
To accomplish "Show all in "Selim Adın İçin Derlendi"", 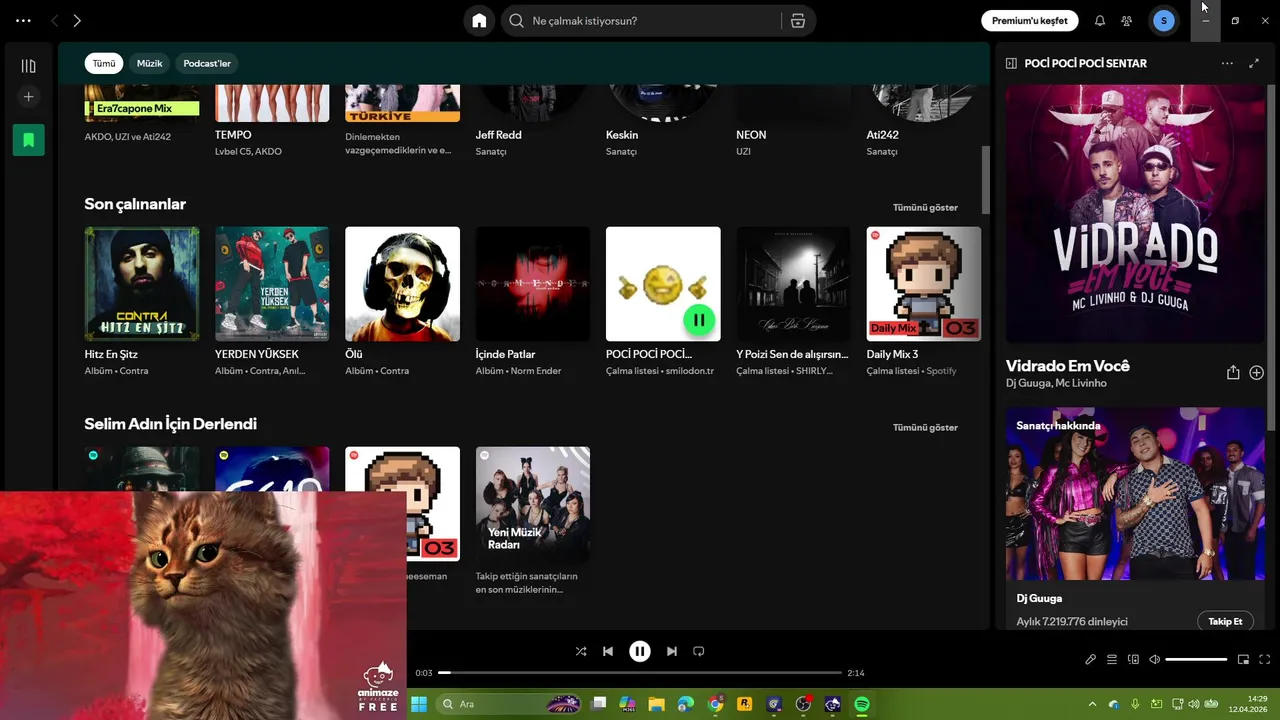I will pos(925,428).
